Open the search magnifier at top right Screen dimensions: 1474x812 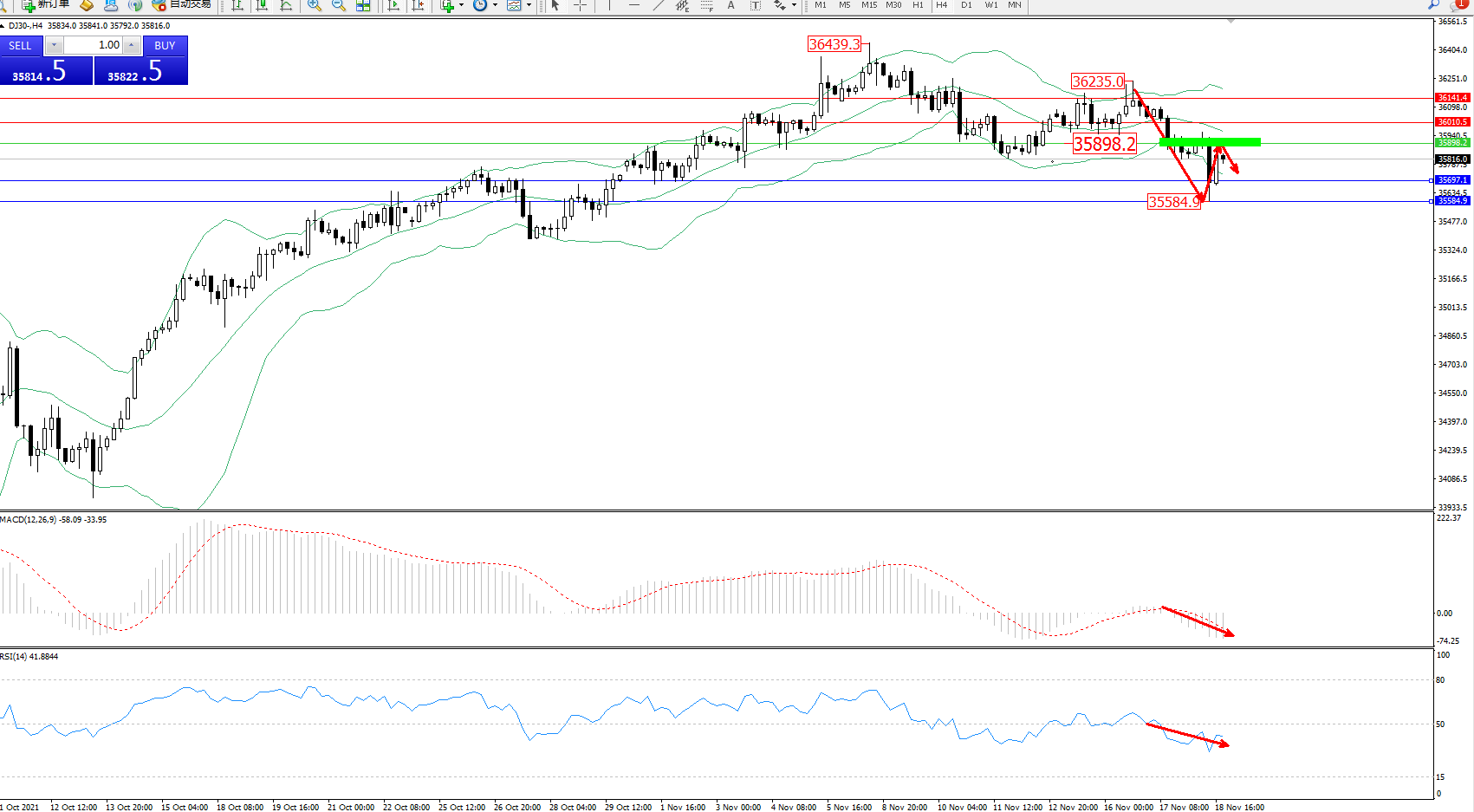pos(1433,5)
